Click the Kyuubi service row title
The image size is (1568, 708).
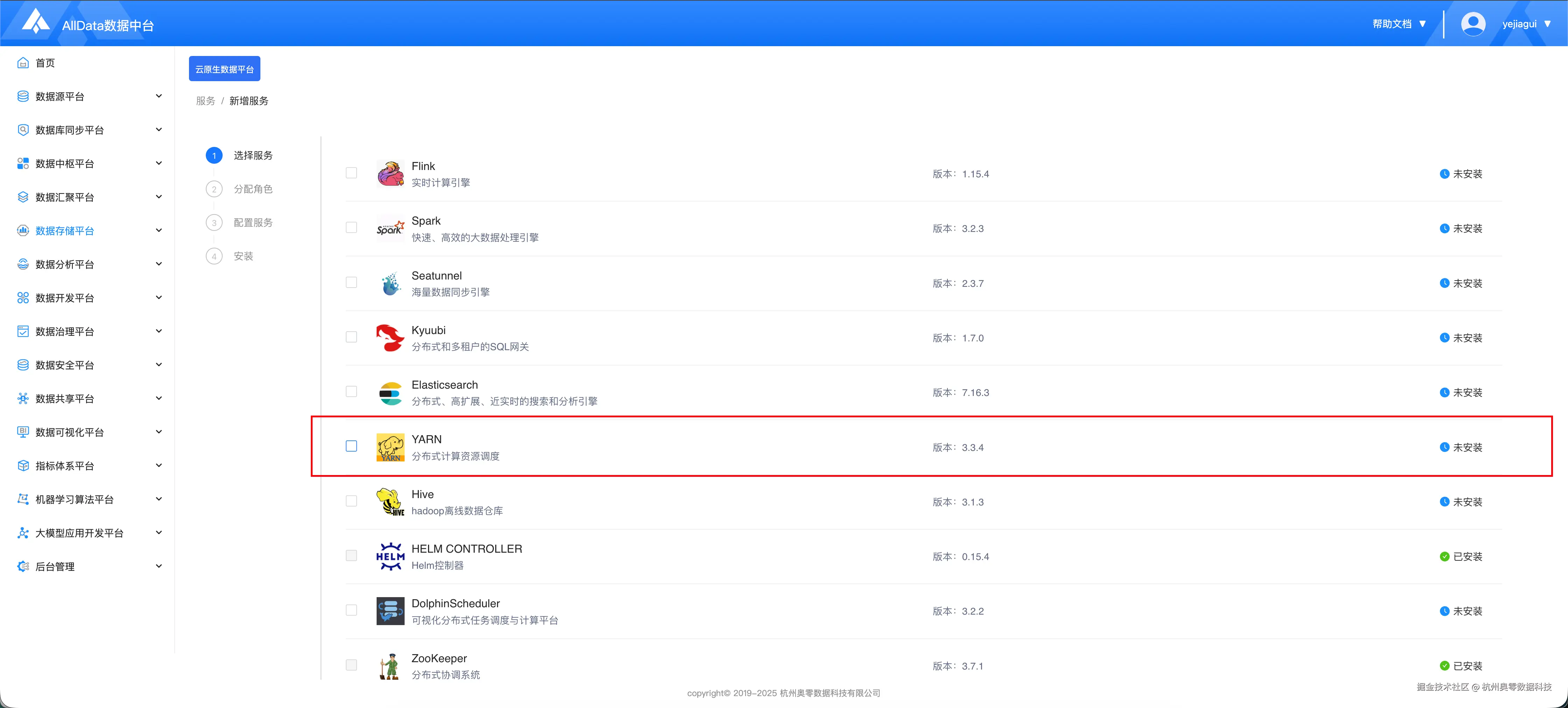click(x=428, y=330)
